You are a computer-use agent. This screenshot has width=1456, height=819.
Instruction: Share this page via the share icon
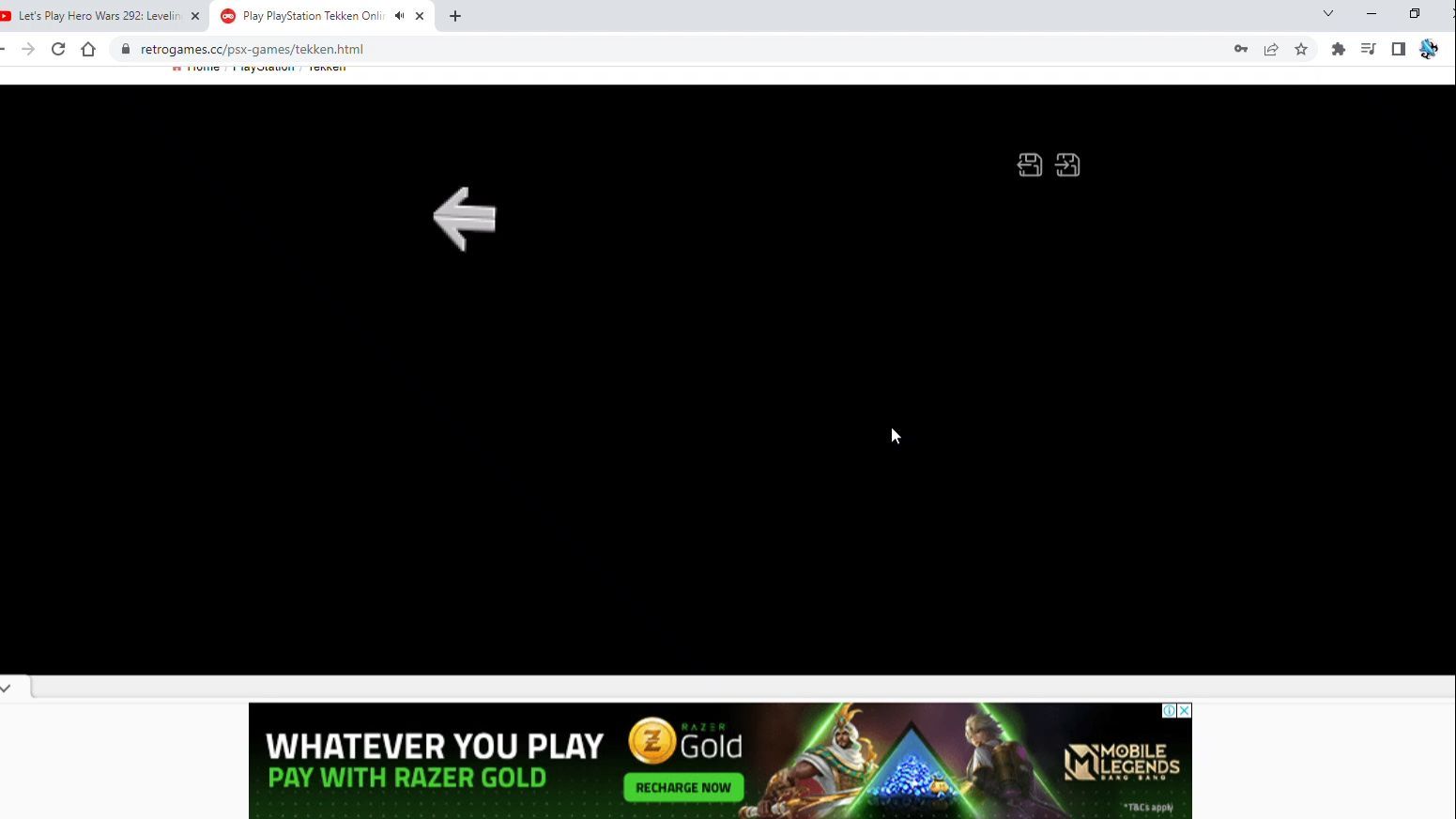[x=1271, y=49]
